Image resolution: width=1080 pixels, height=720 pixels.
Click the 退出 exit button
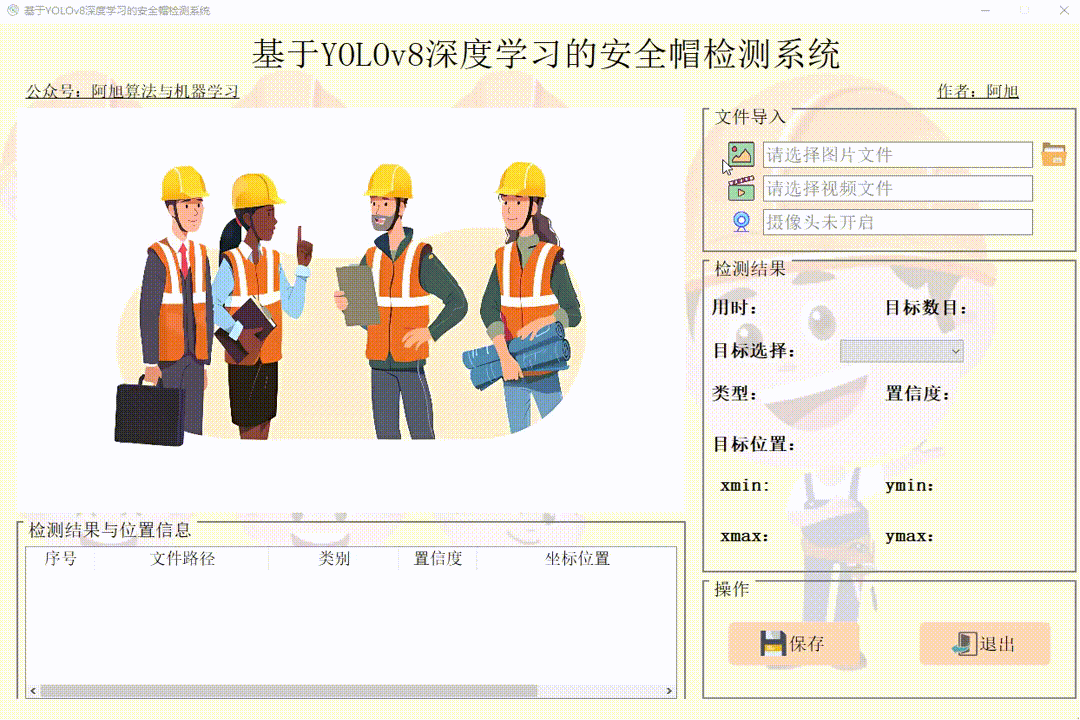pos(985,644)
